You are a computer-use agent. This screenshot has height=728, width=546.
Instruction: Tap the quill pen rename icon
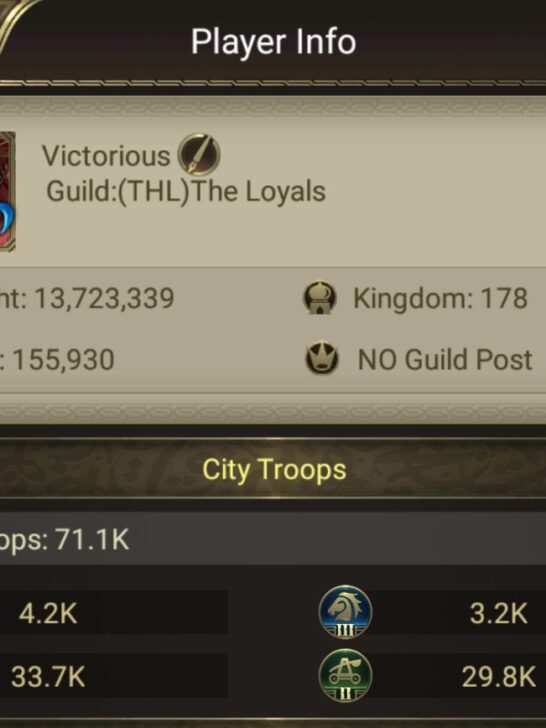pyautogui.click(x=200, y=154)
